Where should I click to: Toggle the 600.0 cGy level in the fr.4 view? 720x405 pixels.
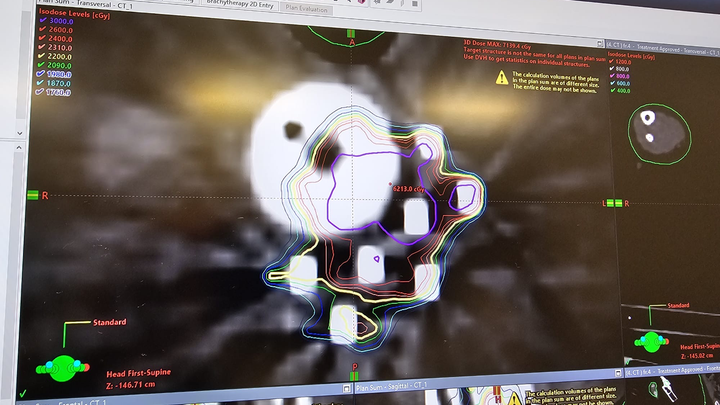pos(612,83)
